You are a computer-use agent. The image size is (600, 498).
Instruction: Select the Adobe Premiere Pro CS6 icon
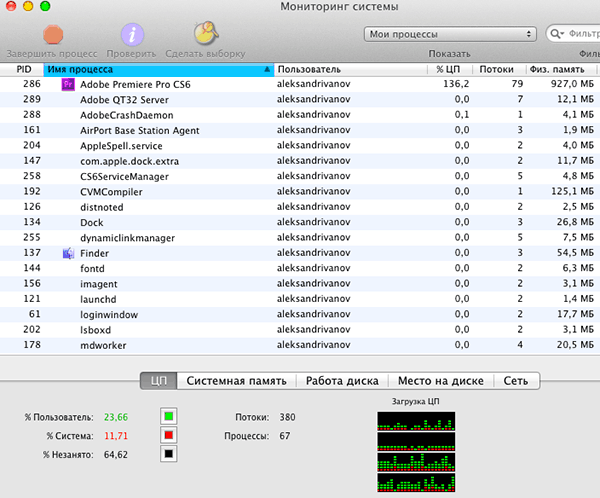[x=68, y=84]
